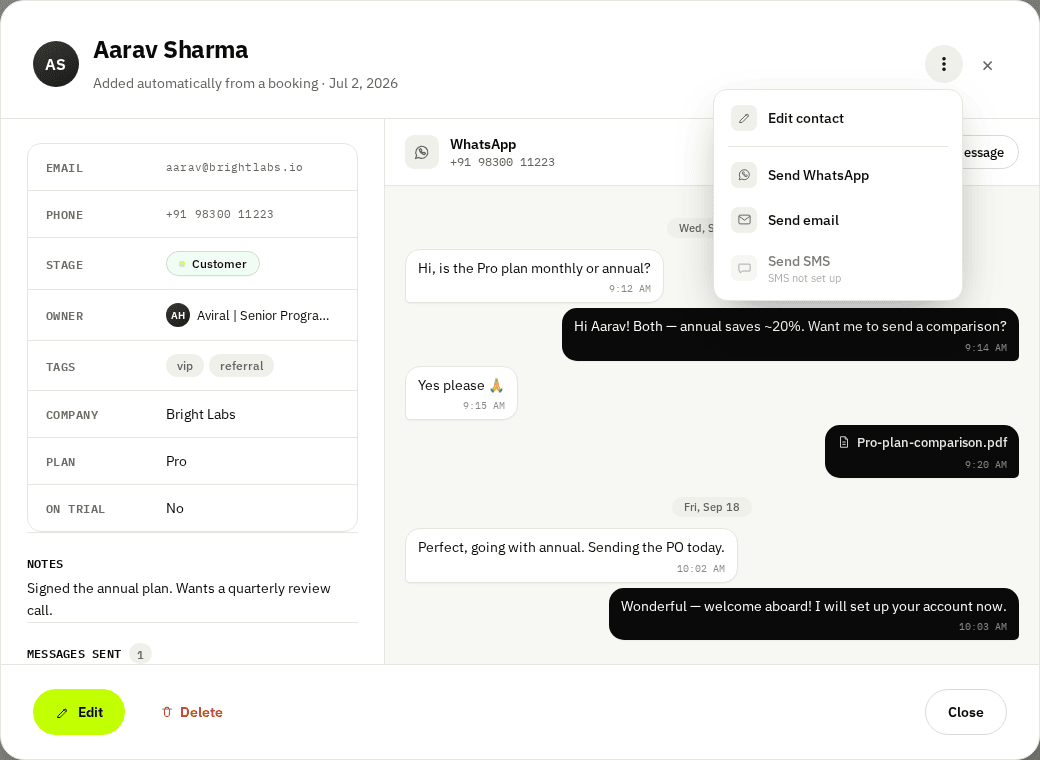
Task: Click the WhatsApp channel icon in chat header
Action: (x=422, y=152)
